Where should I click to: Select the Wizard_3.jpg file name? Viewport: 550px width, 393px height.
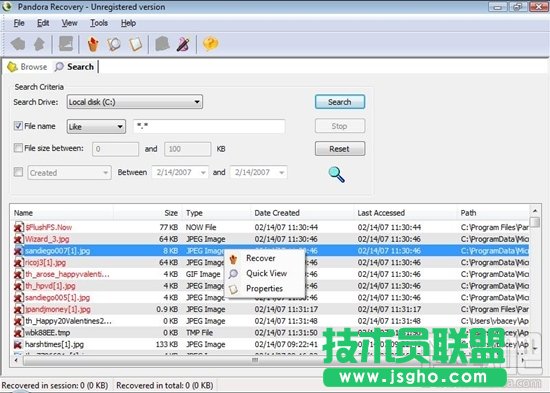pyautogui.click(x=47, y=239)
